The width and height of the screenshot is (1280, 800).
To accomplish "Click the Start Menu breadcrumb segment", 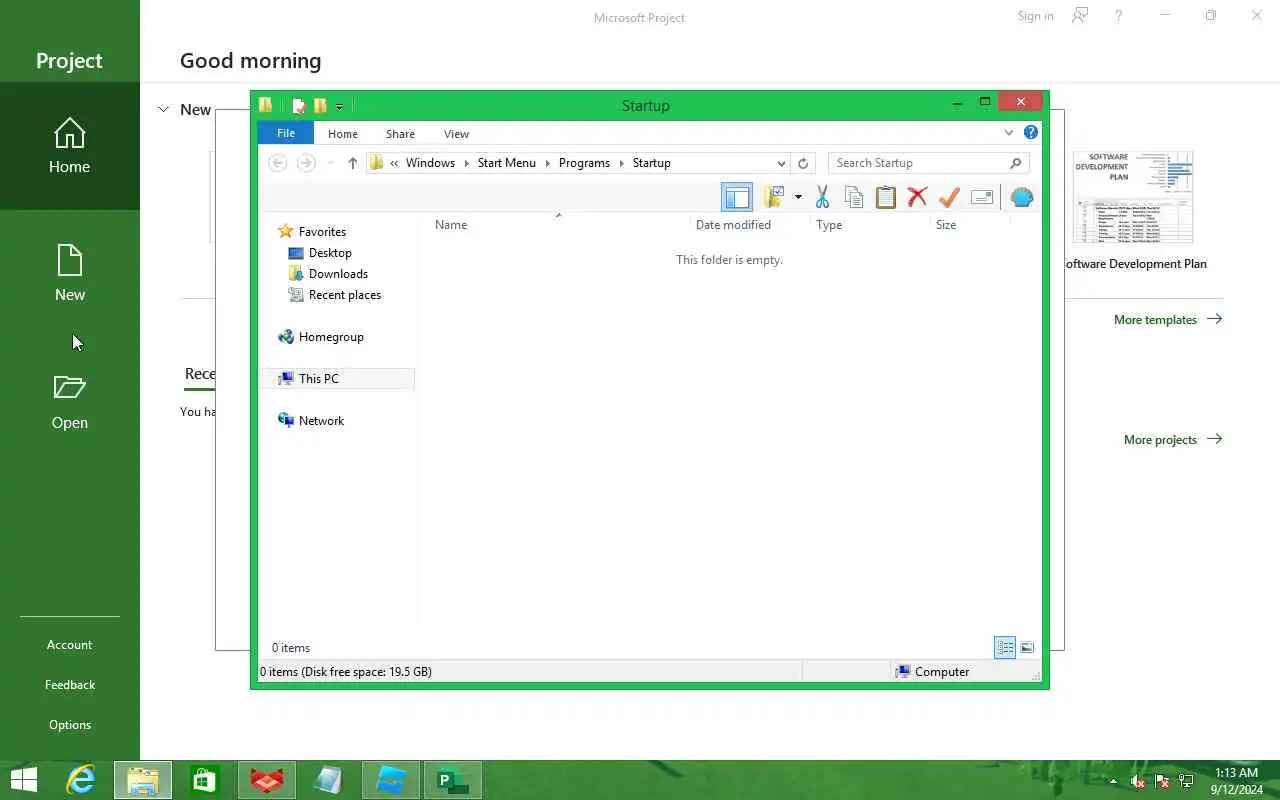I will click(x=506, y=163).
